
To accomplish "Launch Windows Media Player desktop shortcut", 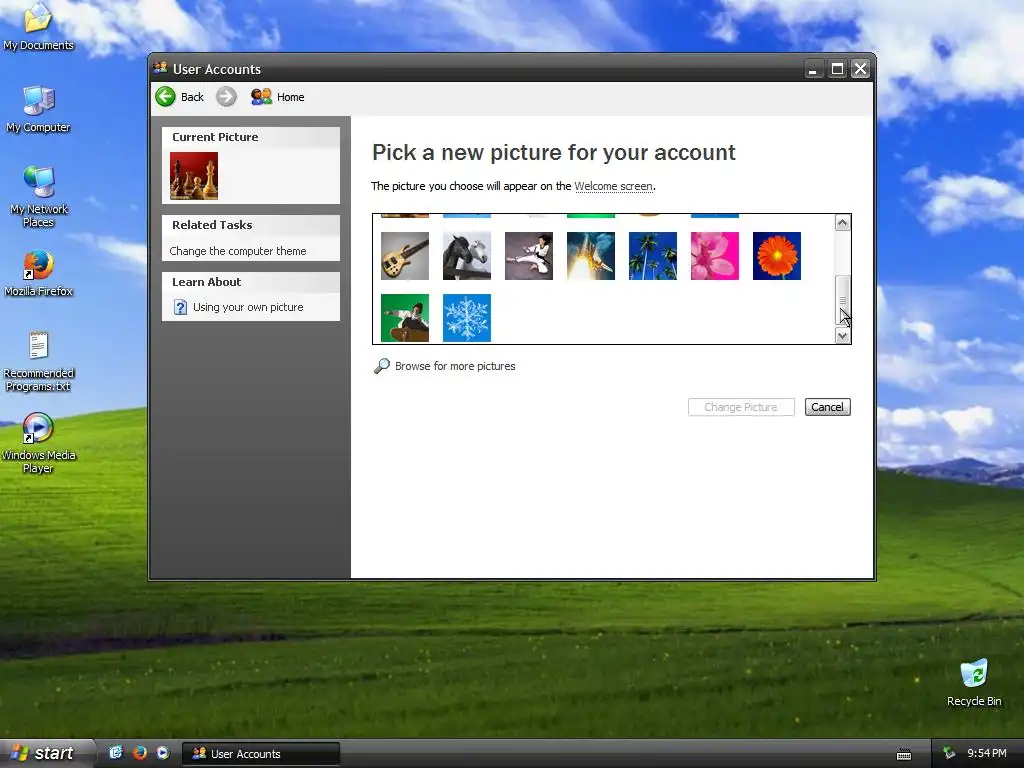I will tap(39, 443).
